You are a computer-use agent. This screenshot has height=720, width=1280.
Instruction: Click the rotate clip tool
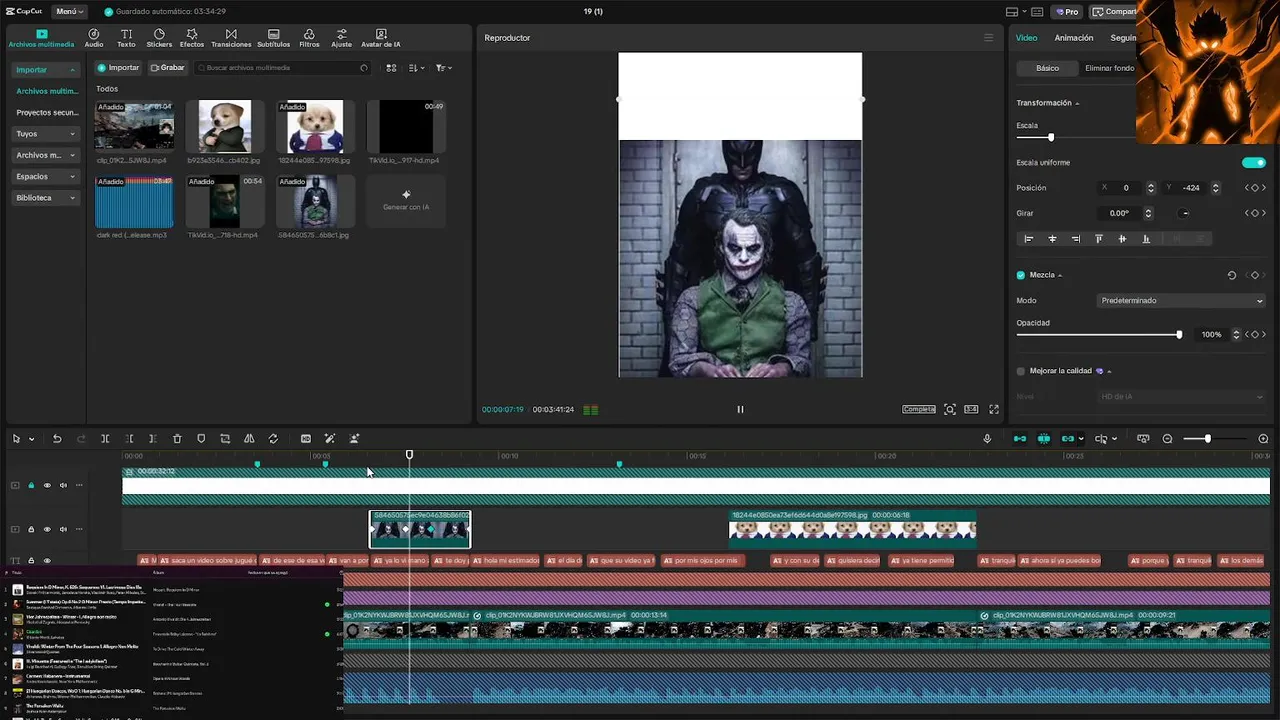point(273,439)
